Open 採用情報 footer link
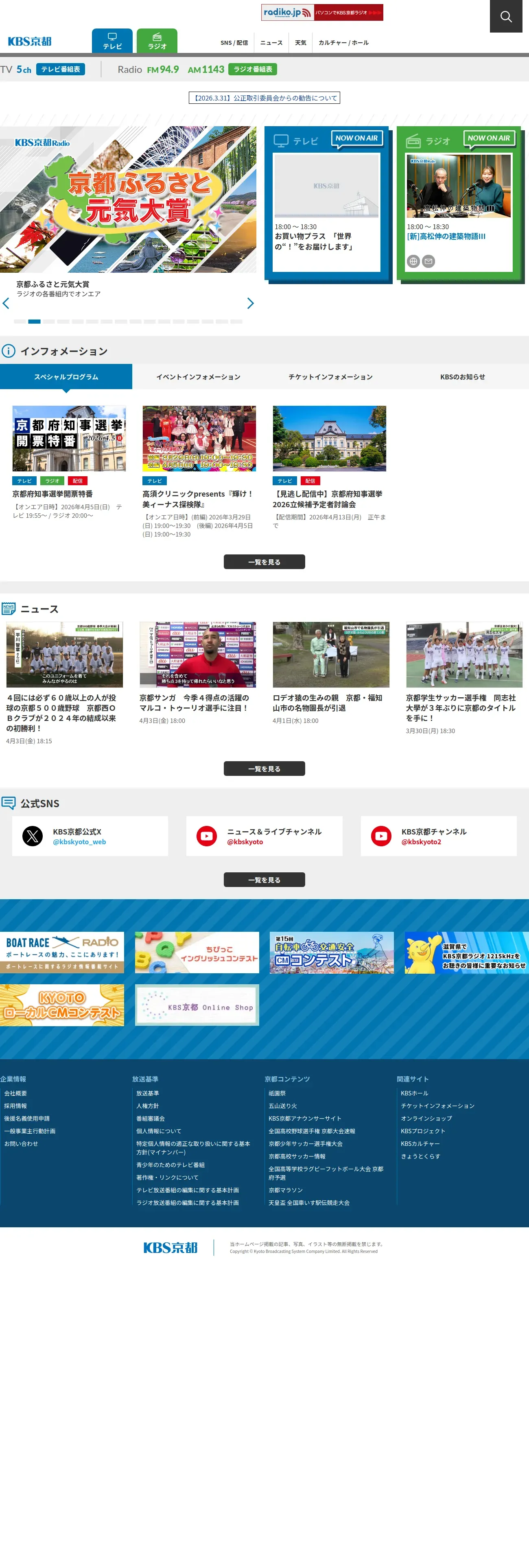This screenshot has height=1568, width=529. click(x=16, y=1106)
